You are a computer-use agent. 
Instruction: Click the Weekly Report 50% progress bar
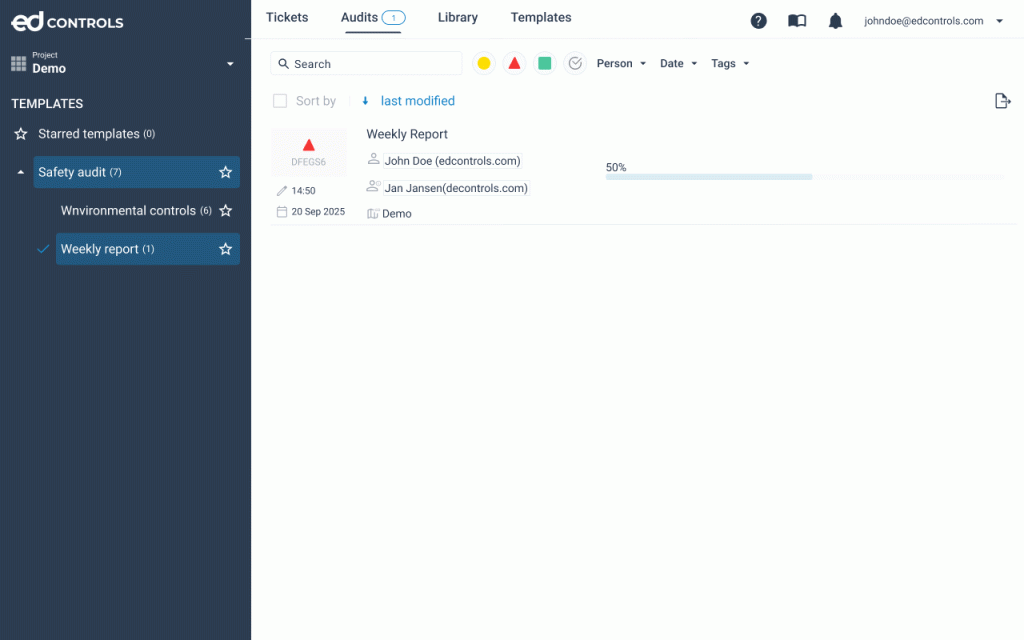pos(805,177)
